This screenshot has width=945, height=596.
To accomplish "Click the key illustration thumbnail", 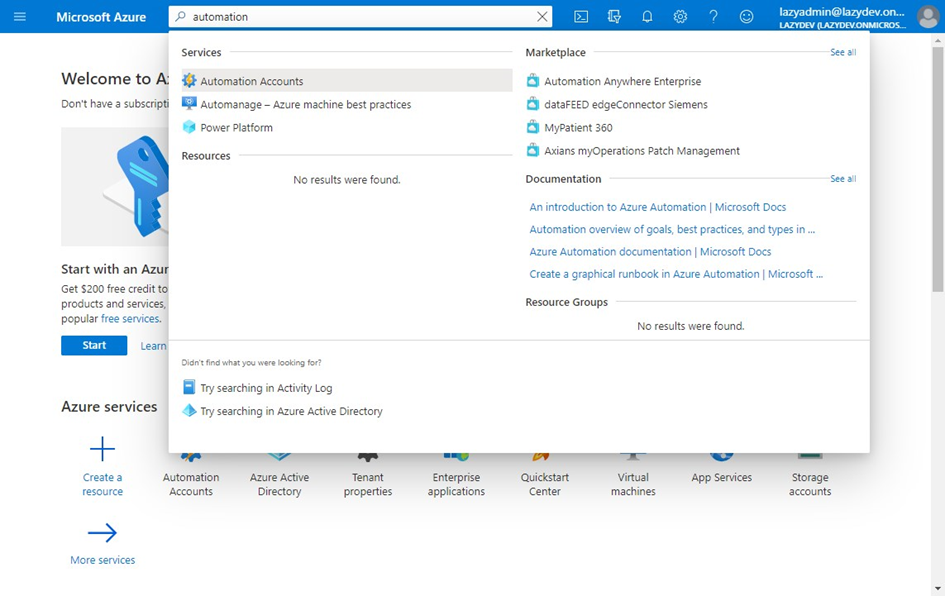I will 115,186.
